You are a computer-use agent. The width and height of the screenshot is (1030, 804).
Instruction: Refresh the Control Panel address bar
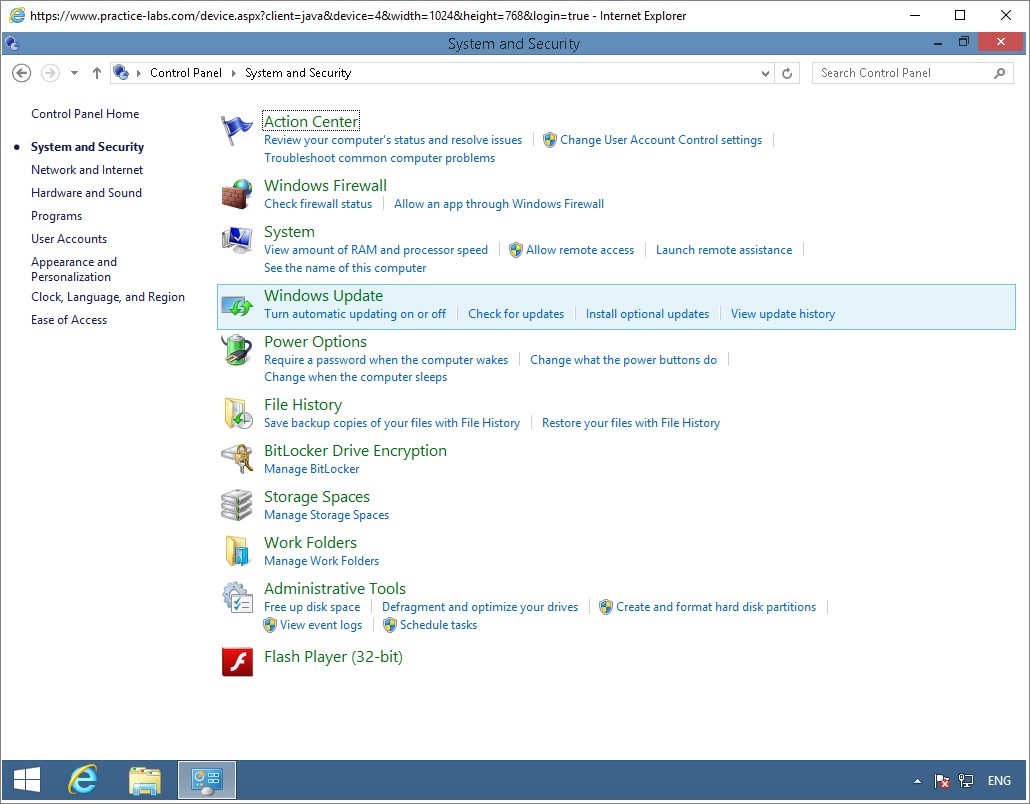tap(787, 73)
